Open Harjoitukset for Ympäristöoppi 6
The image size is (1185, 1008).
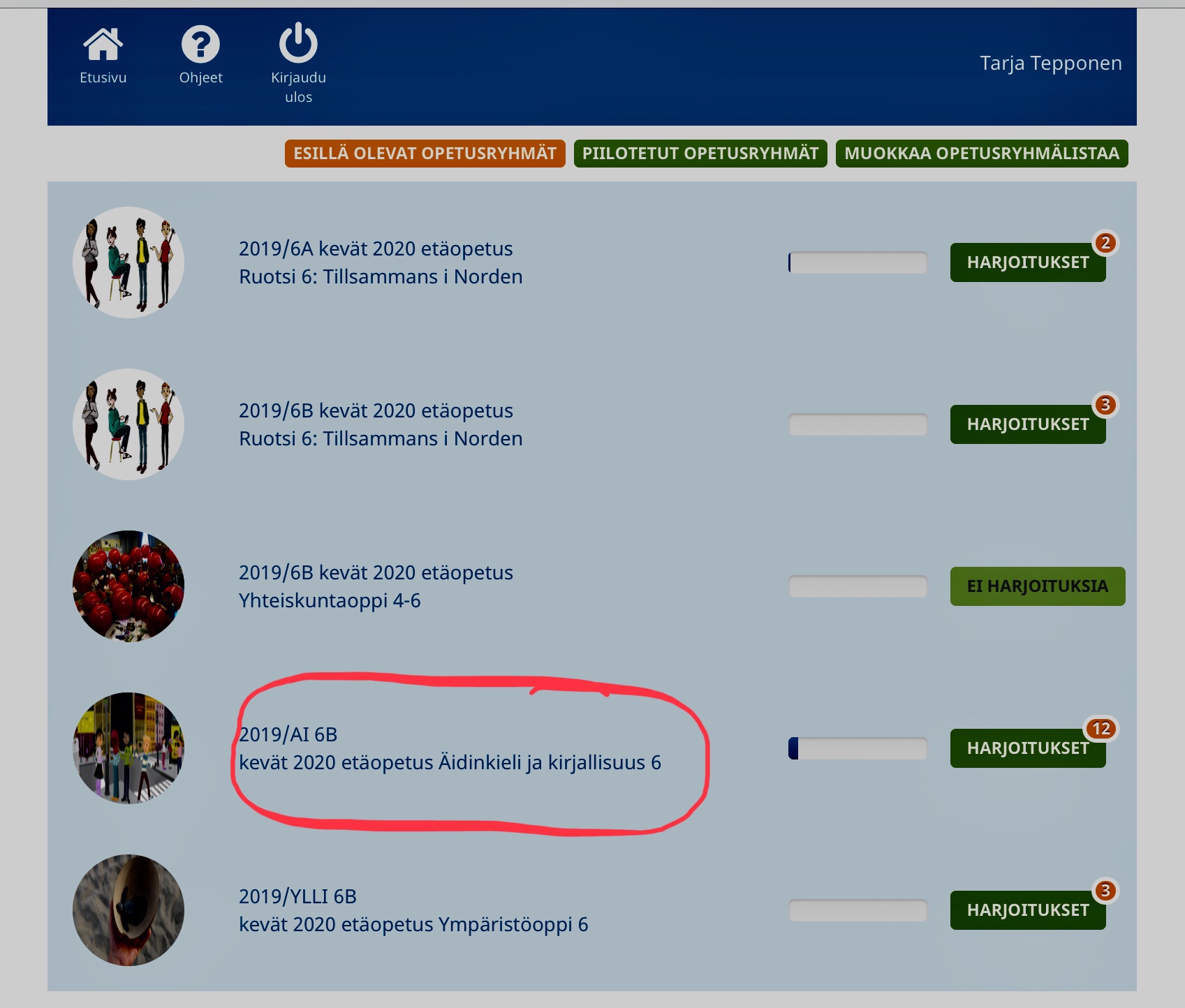click(x=1027, y=910)
